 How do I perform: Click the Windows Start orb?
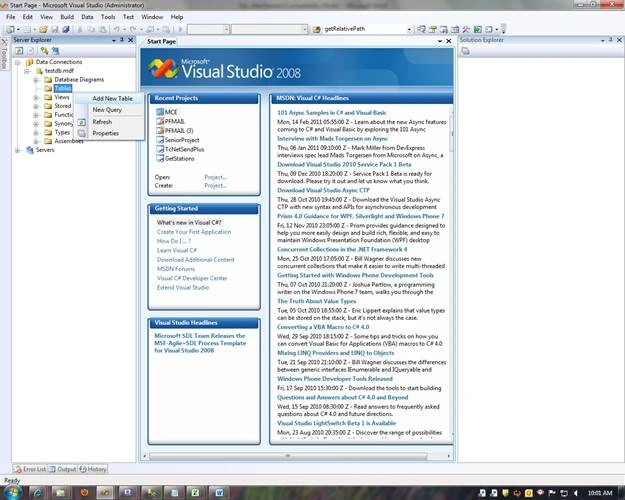pyautogui.click(x=12, y=492)
